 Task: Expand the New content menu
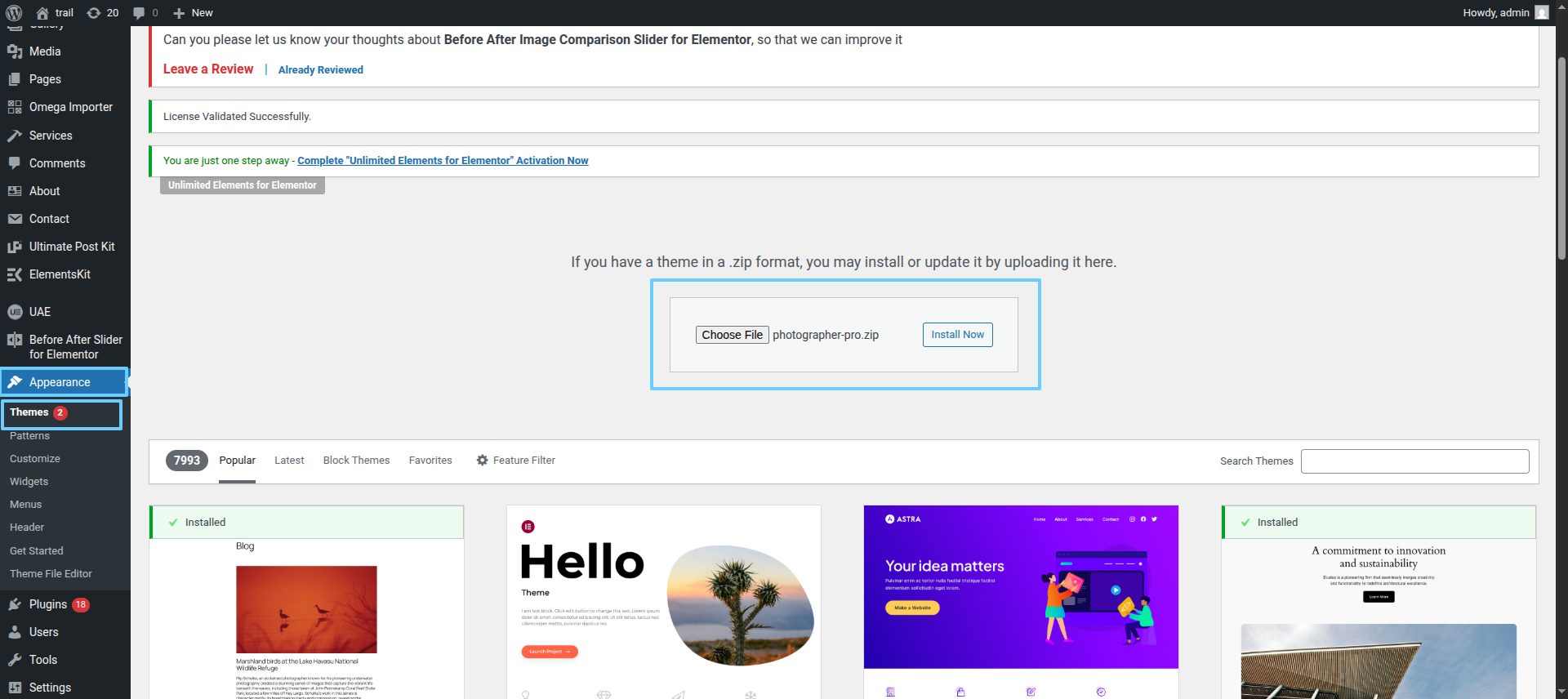tap(194, 13)
